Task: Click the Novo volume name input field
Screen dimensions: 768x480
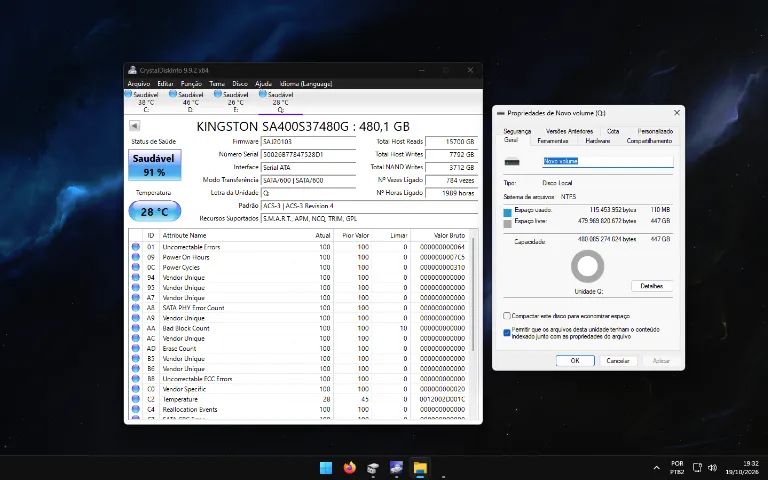Action: (x=608, y=161)
